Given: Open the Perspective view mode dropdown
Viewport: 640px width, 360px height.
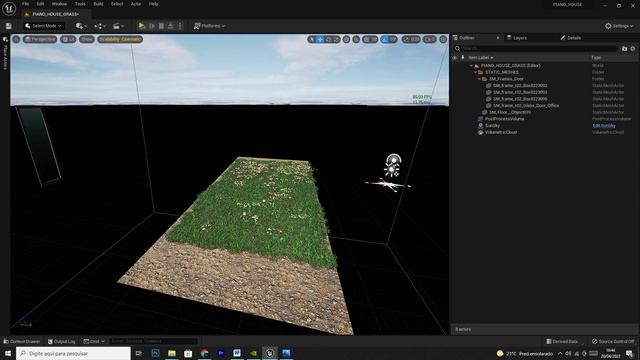Looking at the screenshot, I should [x=40, y=39].
